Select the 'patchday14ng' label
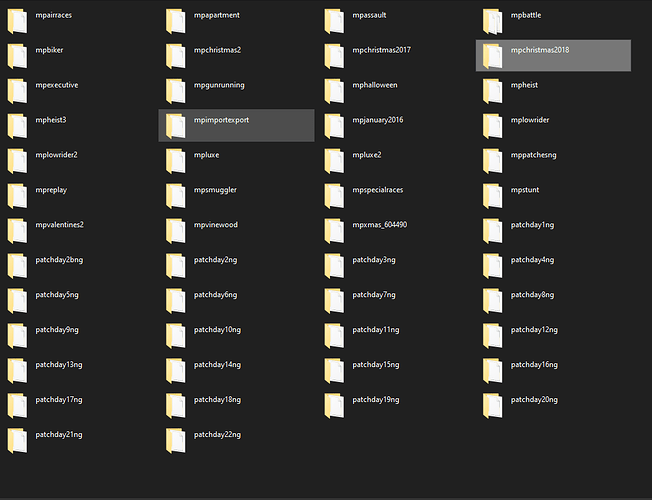652x500 pixels. (x=217, y=365)
